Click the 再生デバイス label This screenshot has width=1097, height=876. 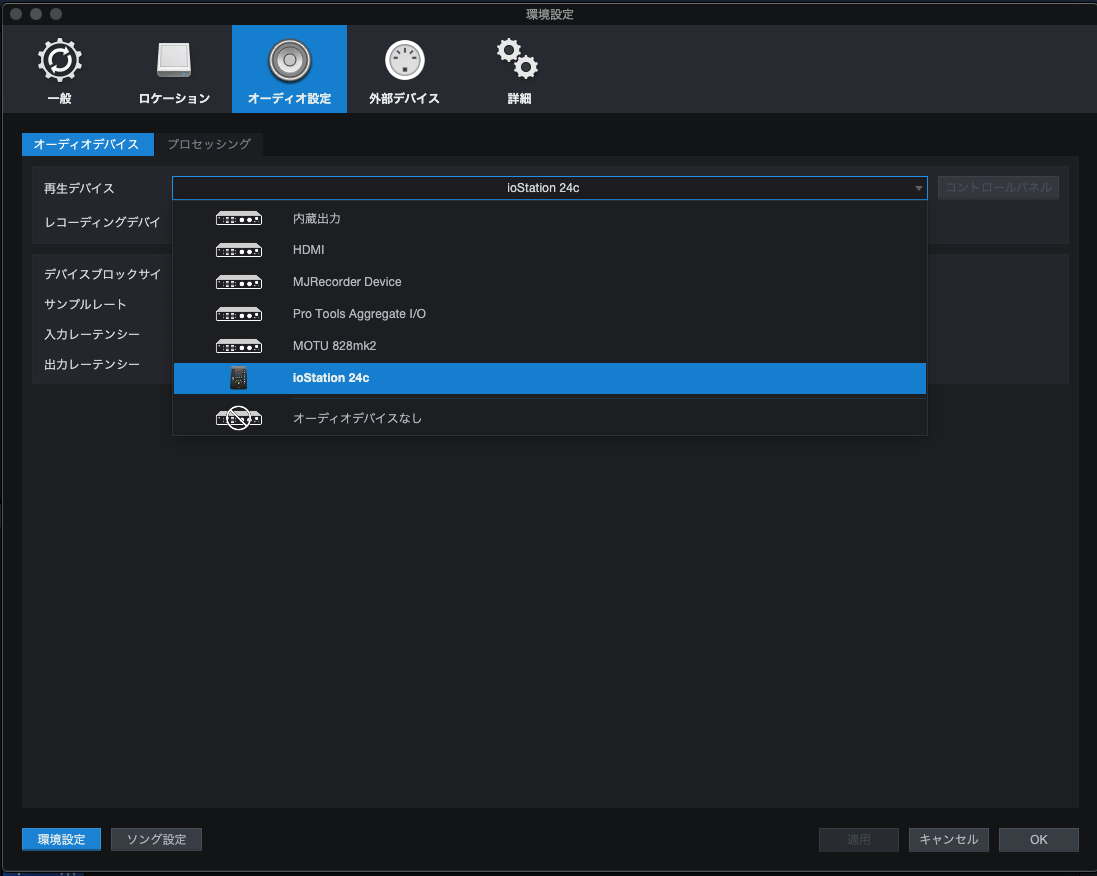coord(78,188)
